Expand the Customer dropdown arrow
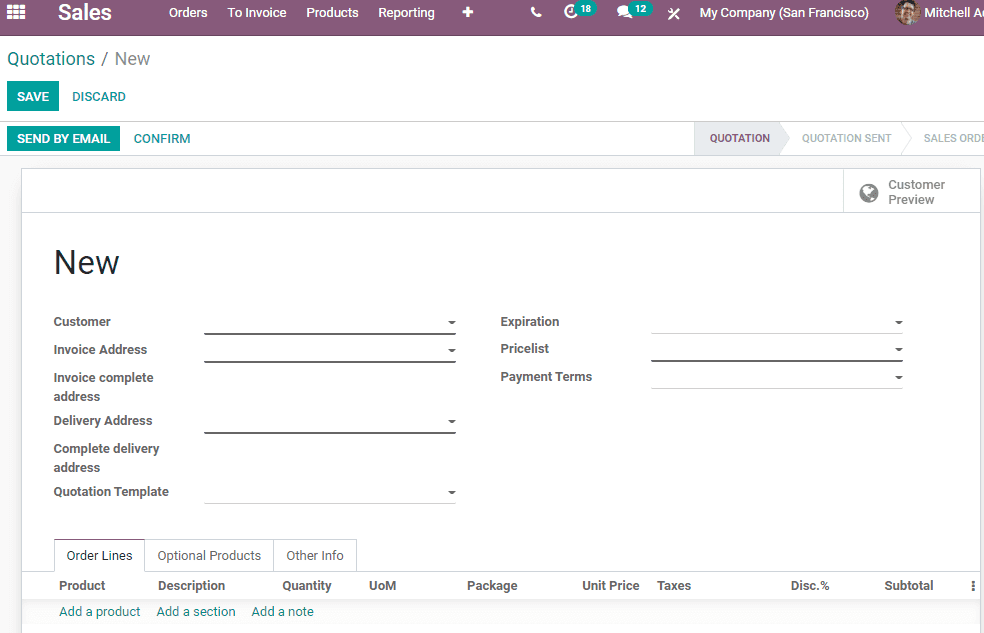 point(451,323)
